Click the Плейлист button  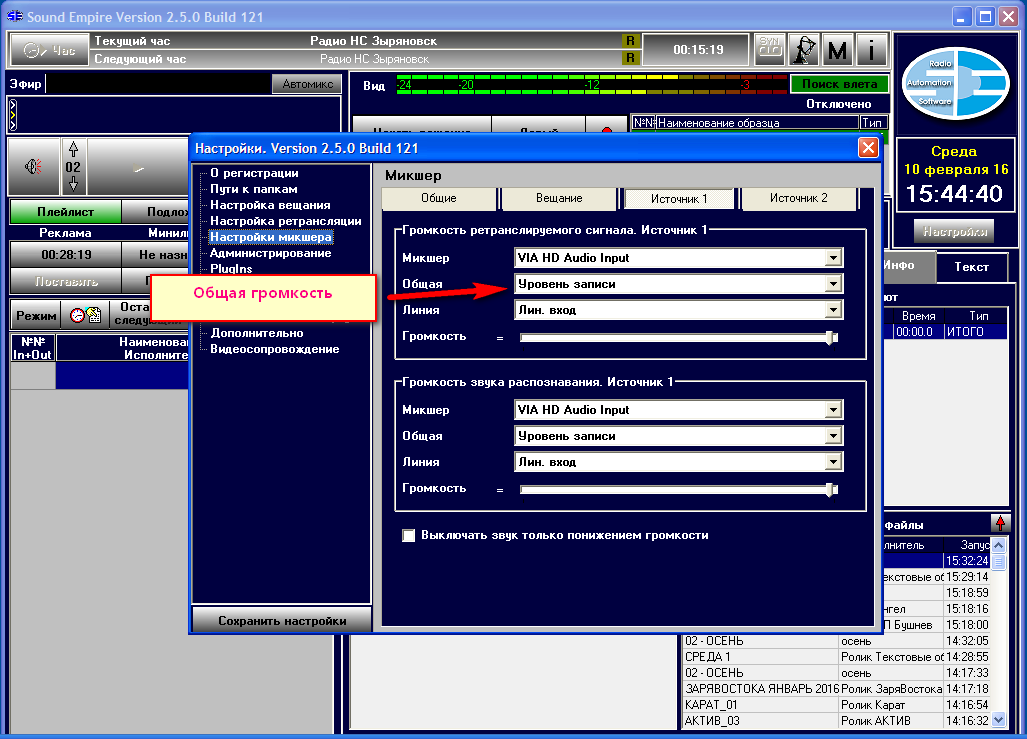65,212
